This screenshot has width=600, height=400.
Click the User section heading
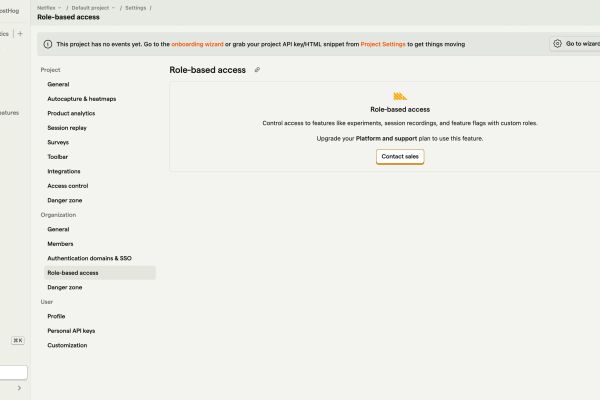point(47,302)
